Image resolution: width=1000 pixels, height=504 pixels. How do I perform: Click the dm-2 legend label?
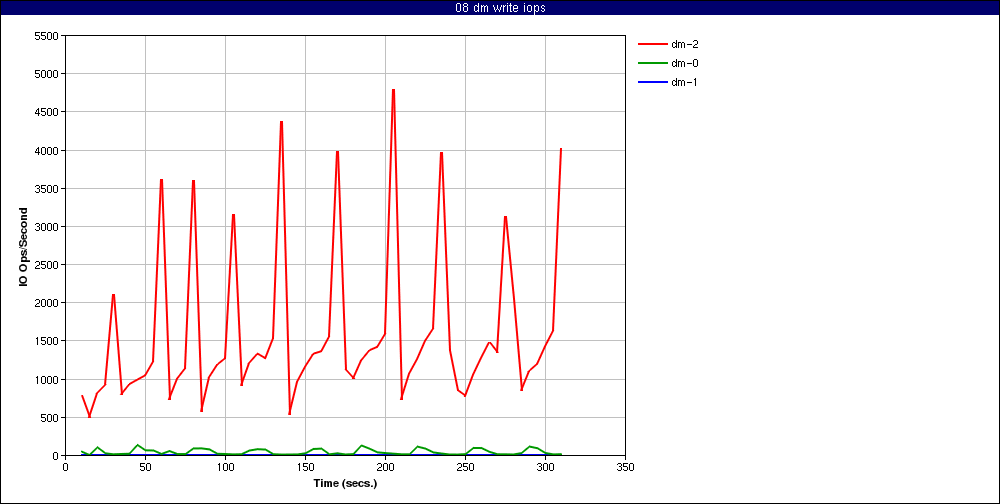point(684,45)
